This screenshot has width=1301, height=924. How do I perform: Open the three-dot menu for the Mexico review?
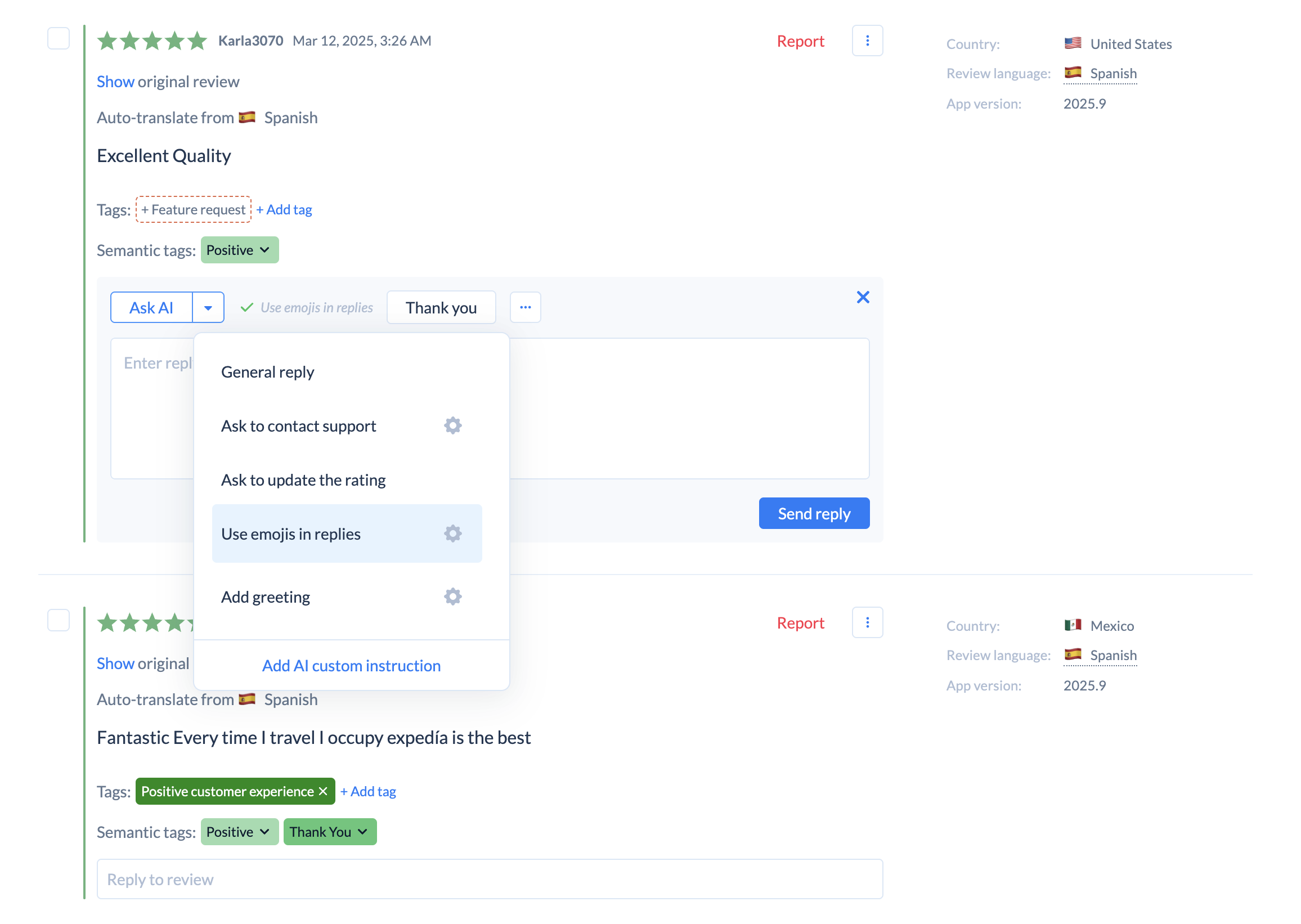(867, 622)
